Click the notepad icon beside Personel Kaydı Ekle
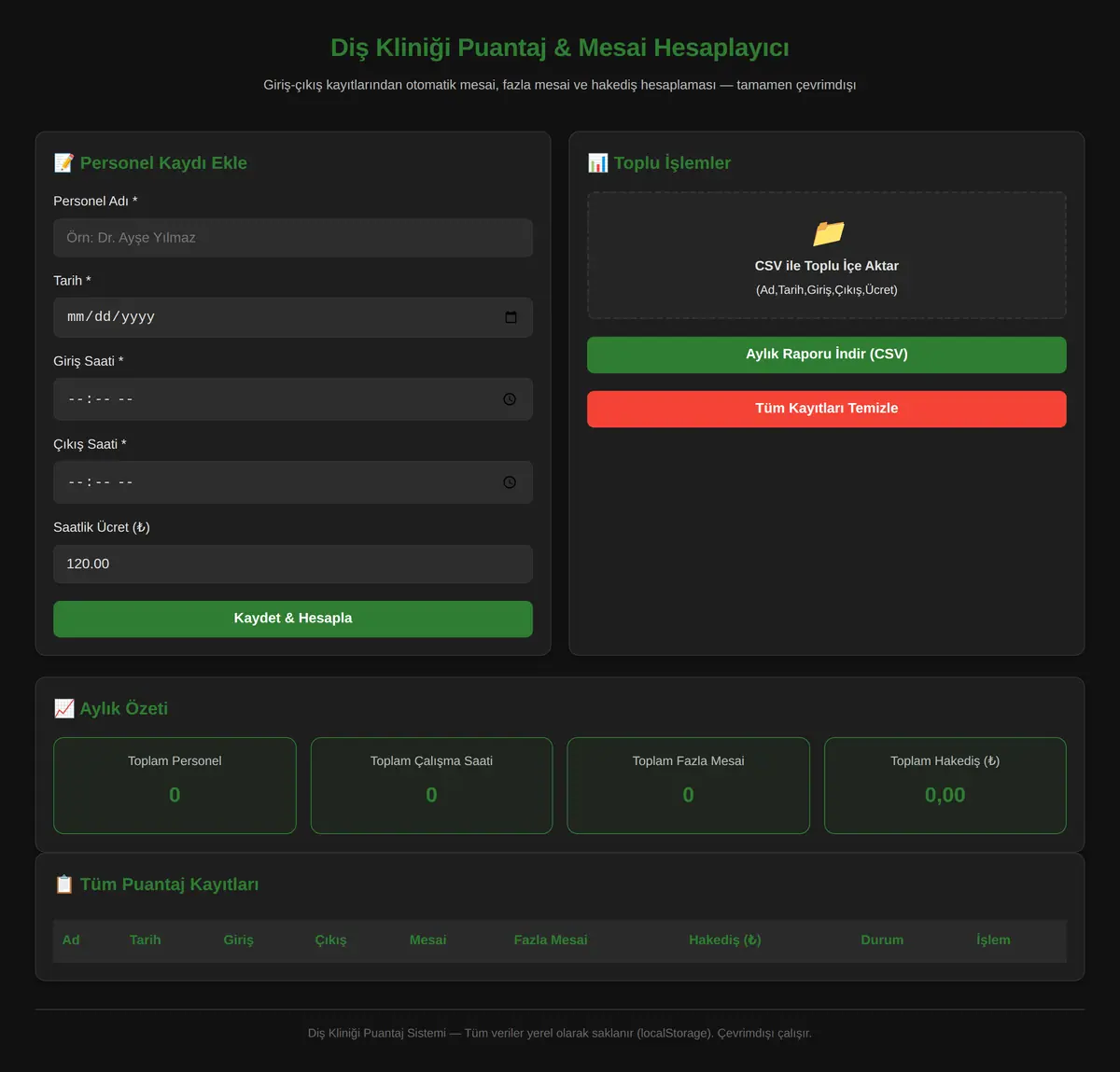 [x=63, y=163]
